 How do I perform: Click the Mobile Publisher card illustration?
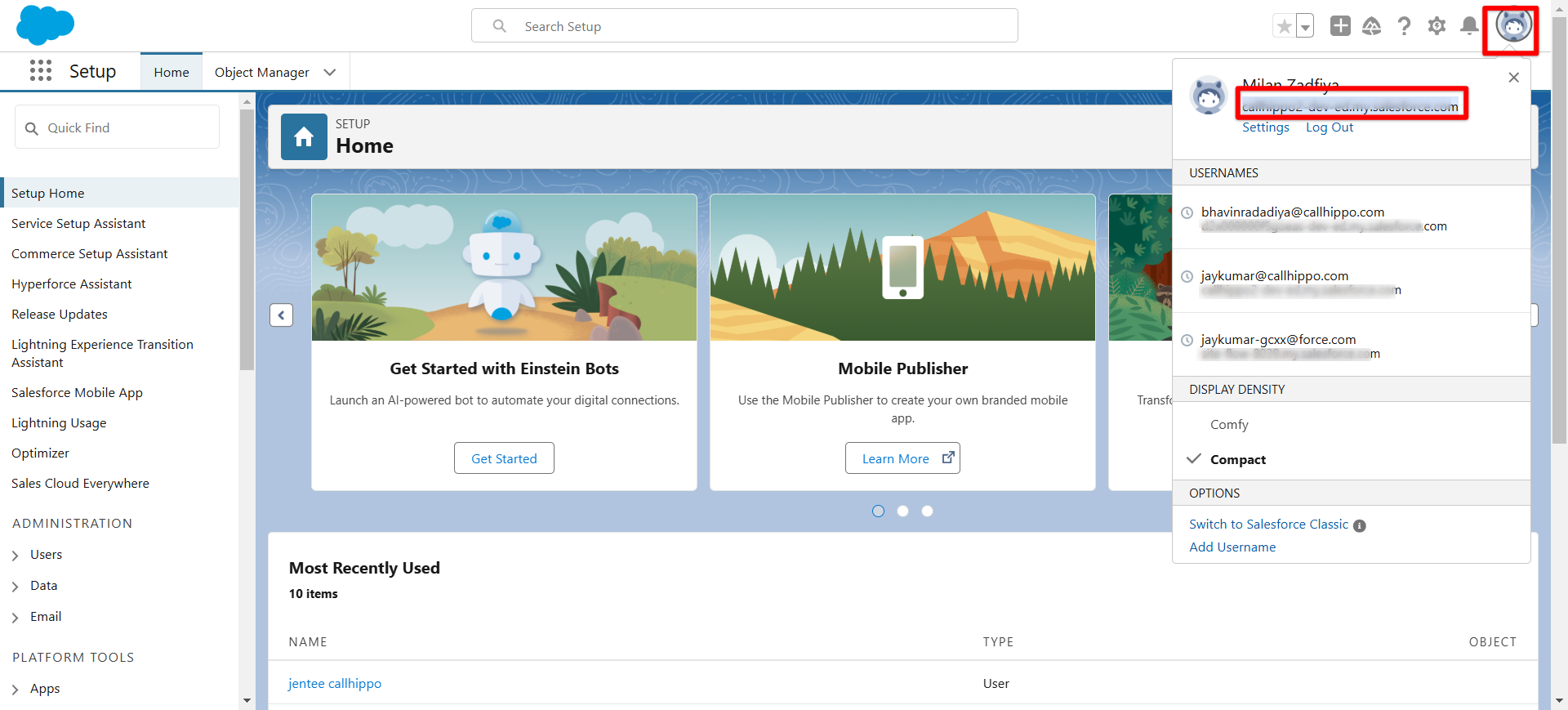point(902,267)
